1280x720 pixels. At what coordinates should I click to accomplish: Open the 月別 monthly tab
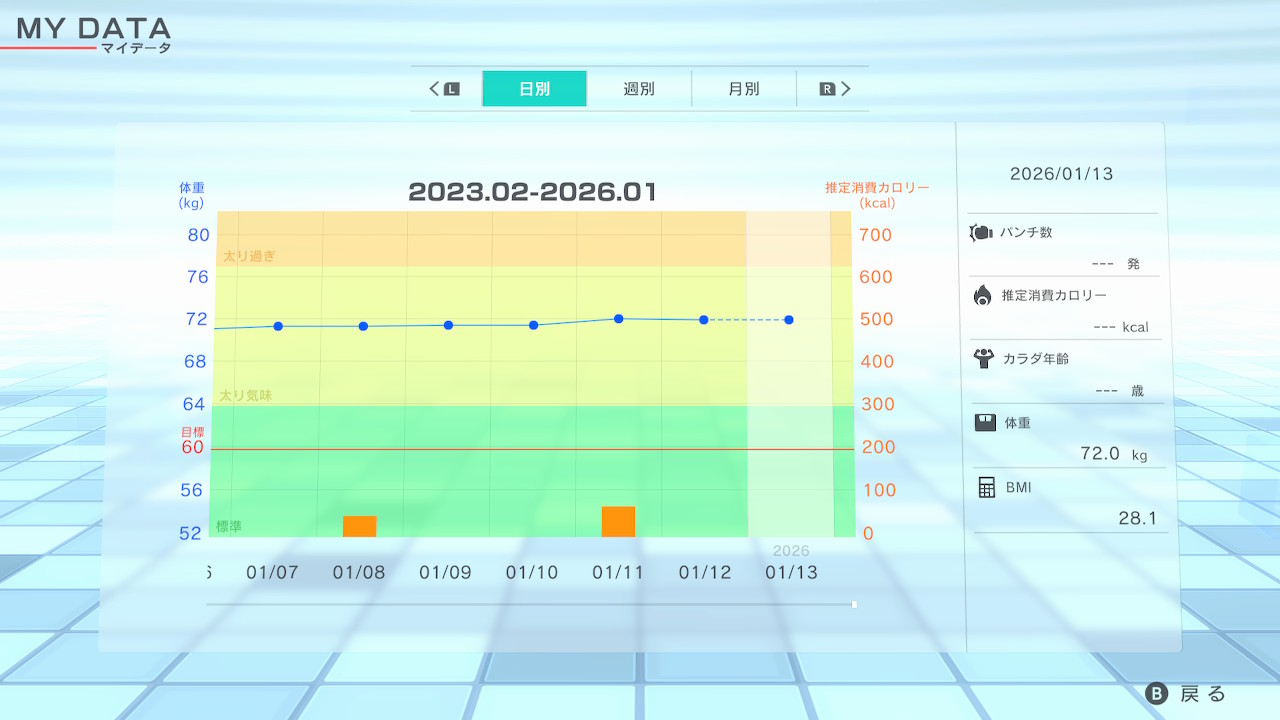(743, 89)
